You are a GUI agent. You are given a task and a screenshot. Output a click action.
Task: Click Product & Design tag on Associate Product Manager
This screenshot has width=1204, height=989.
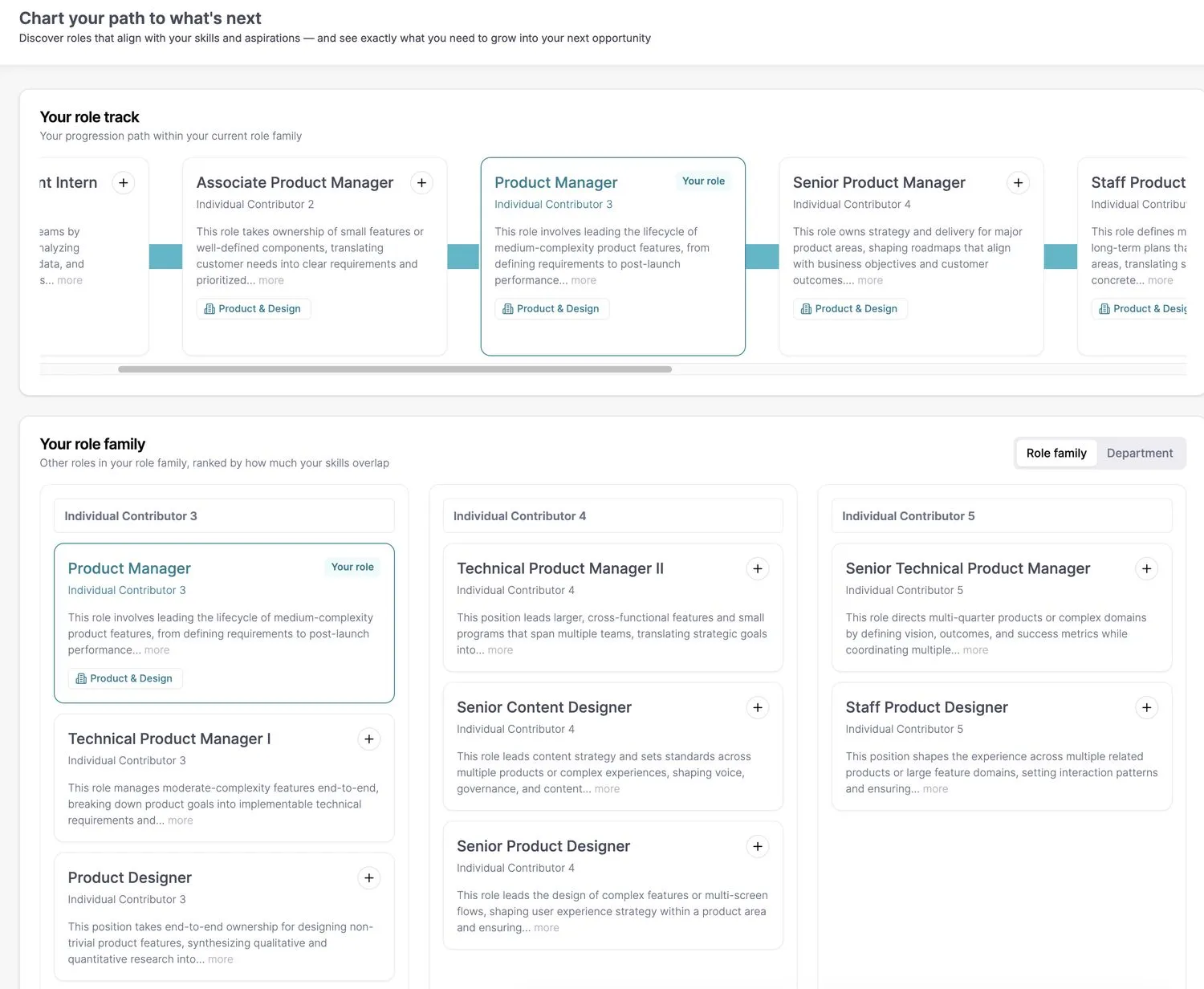(254, 309)
